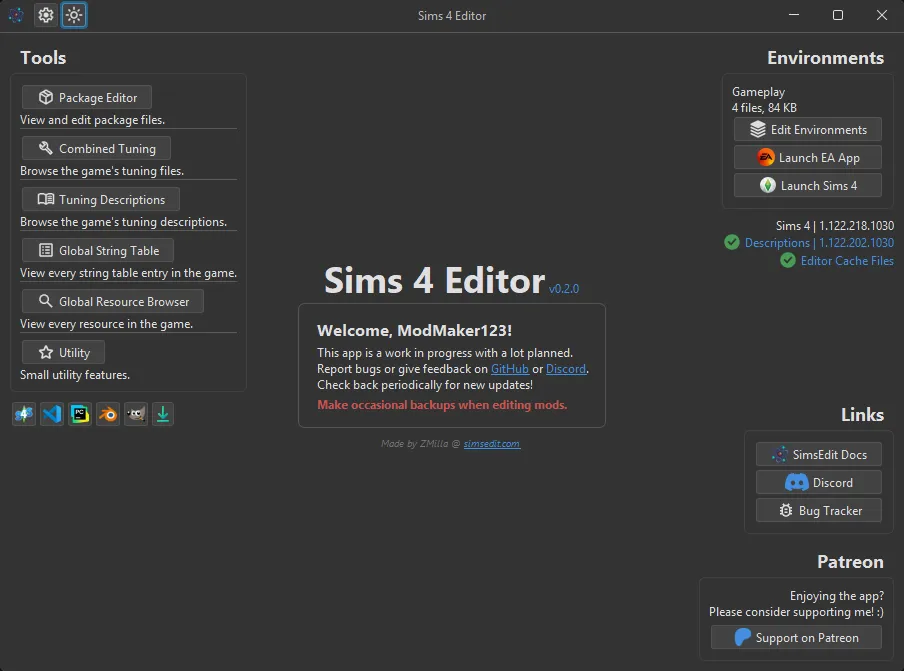
Task: Click 'View every resource in the game.' text
Action: click(x=107, y=324)
